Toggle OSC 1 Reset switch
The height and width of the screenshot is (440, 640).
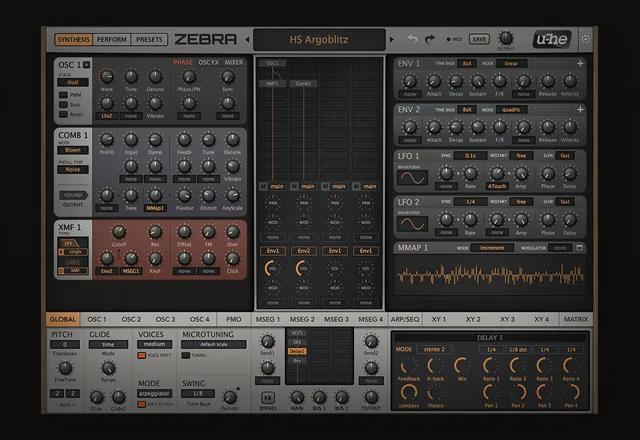point(63,114)
